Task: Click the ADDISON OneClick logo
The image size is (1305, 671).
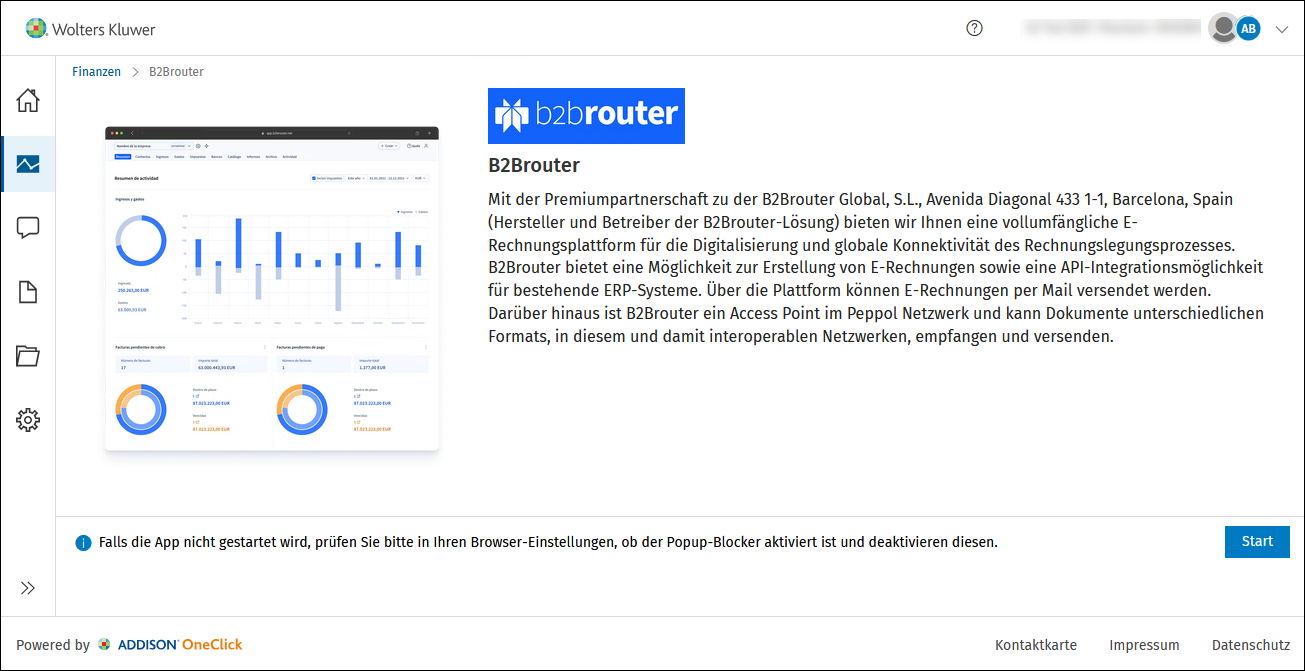Action: point(170,645)
